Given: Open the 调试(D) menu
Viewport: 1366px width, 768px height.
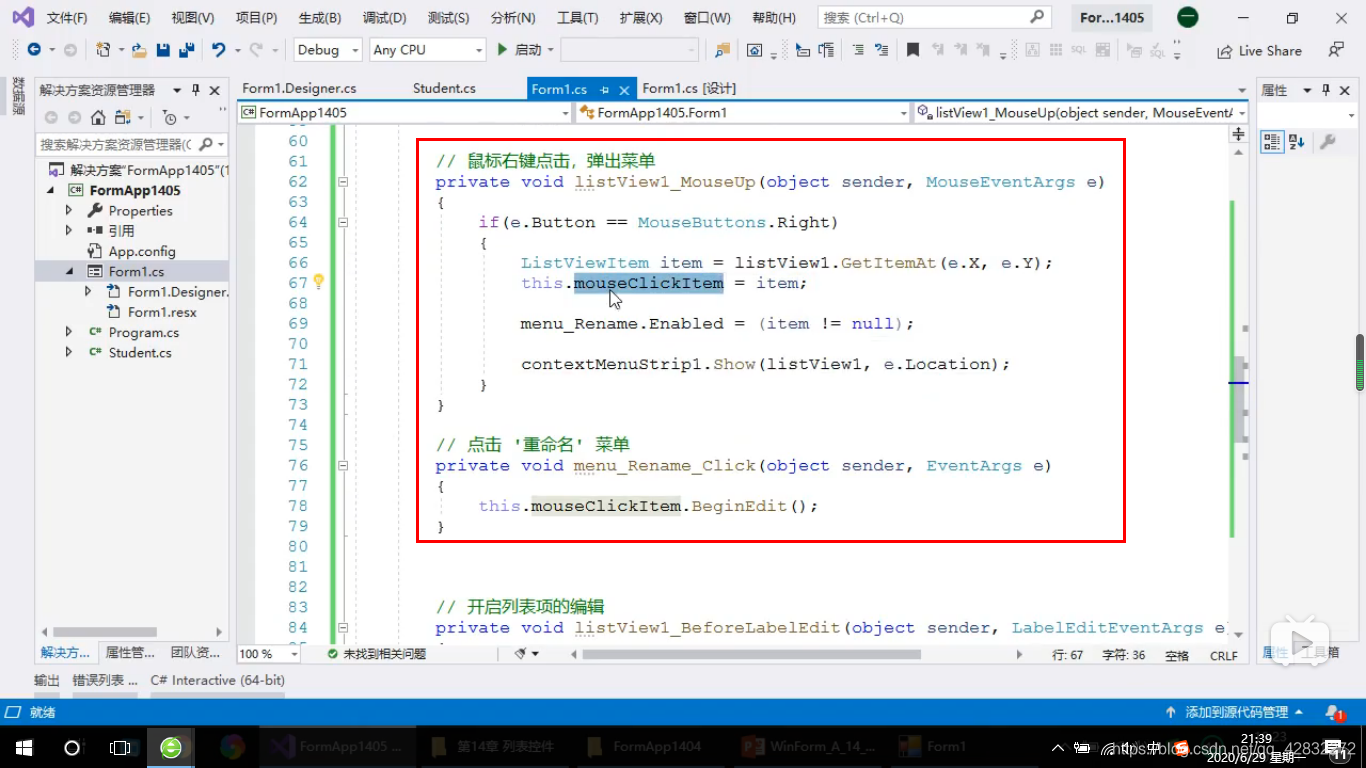Looking at the screenshot, I should (x=385, y=18).
